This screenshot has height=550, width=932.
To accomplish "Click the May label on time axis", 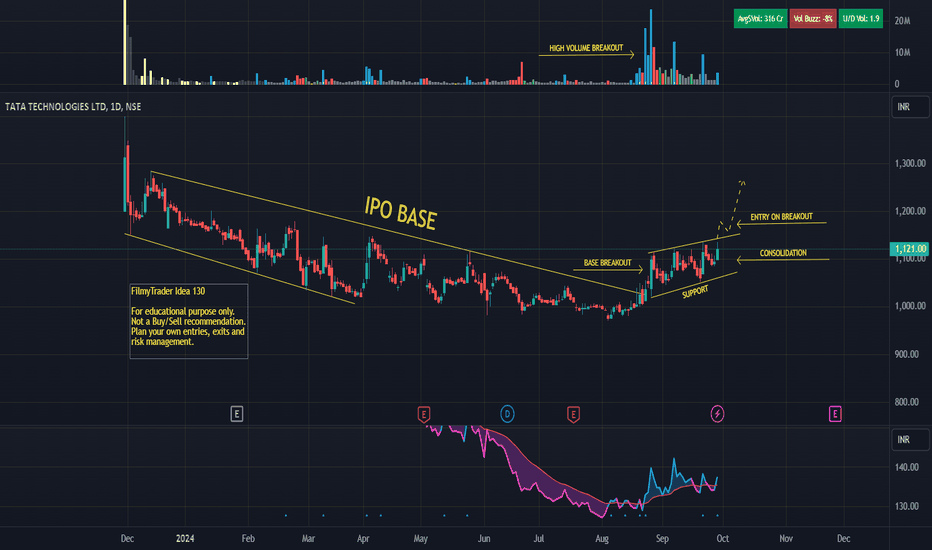I will pos(420,539).
